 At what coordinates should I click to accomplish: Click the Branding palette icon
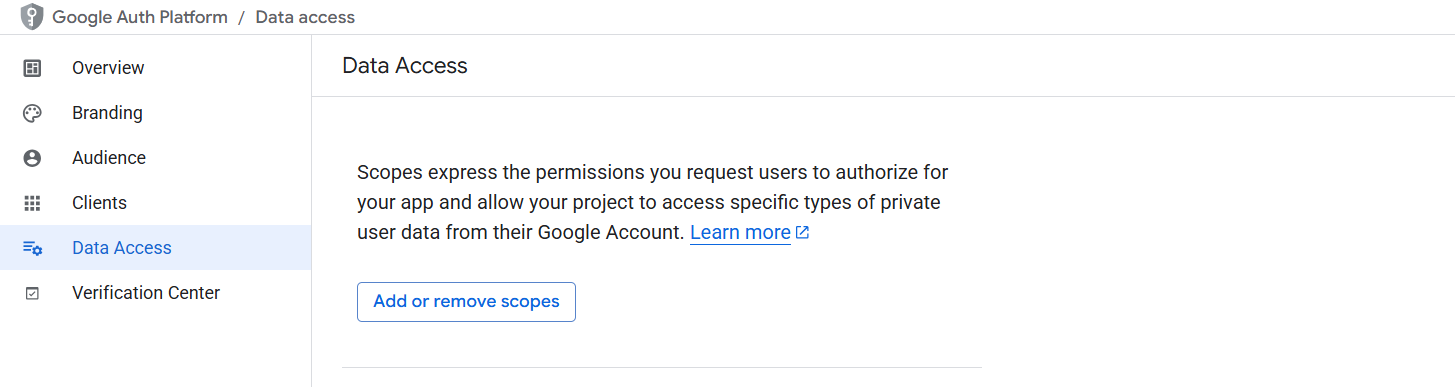(x=32, y=113)
